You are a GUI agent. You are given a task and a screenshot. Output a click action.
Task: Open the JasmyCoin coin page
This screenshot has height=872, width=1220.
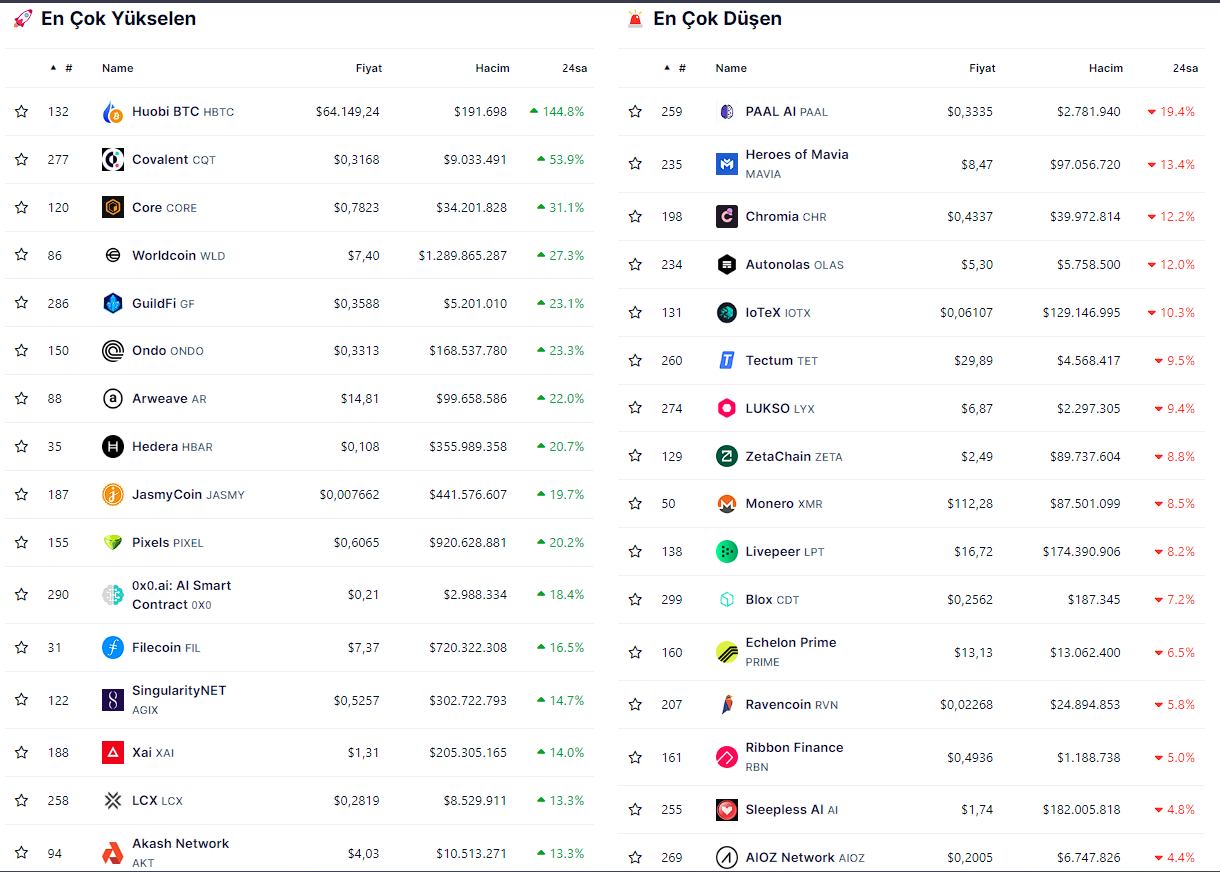click(167, 495)
